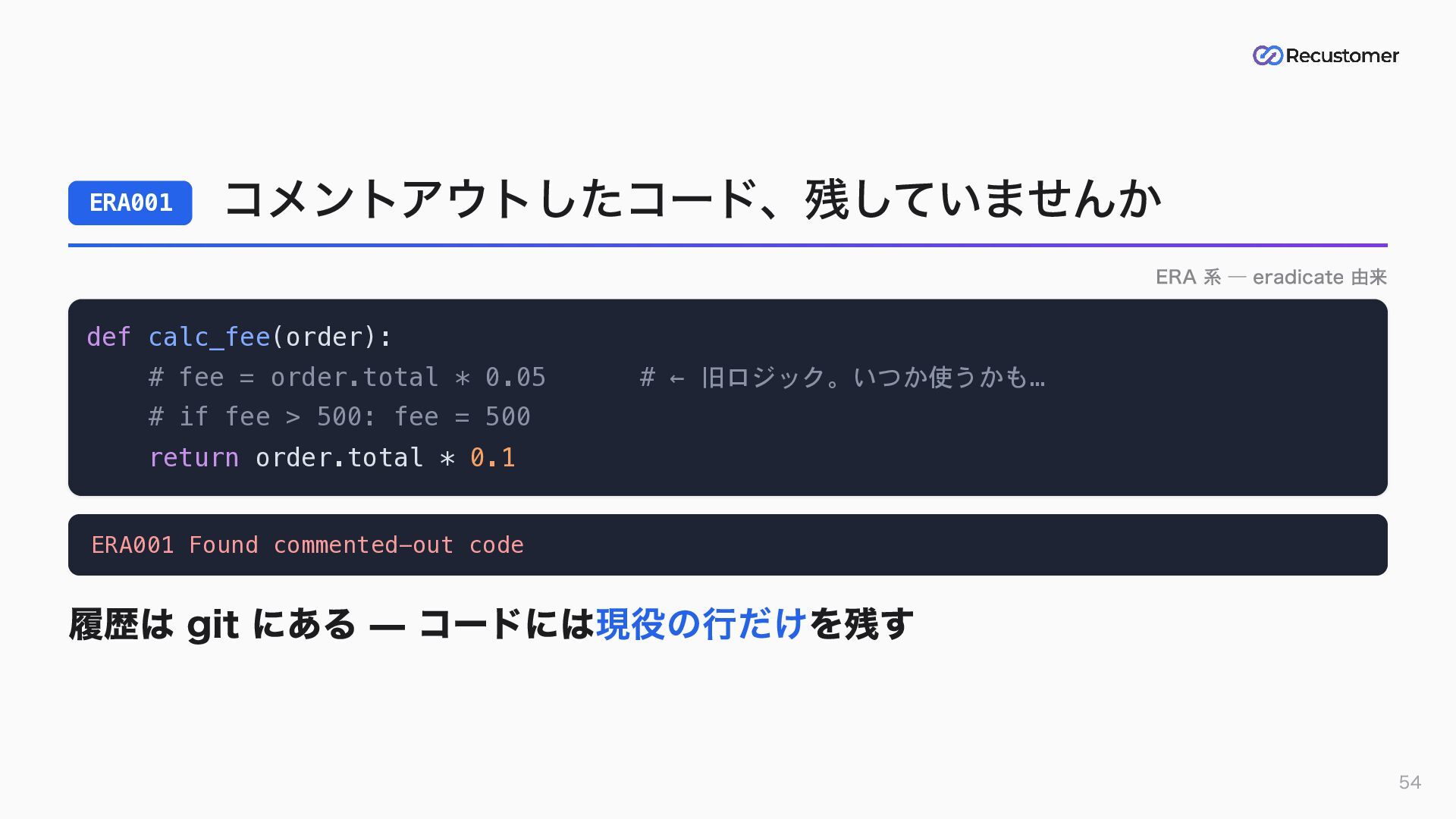Screen dimensions: 1456x819
Task: Select the ERA001 blue badge
Action: 130,202
